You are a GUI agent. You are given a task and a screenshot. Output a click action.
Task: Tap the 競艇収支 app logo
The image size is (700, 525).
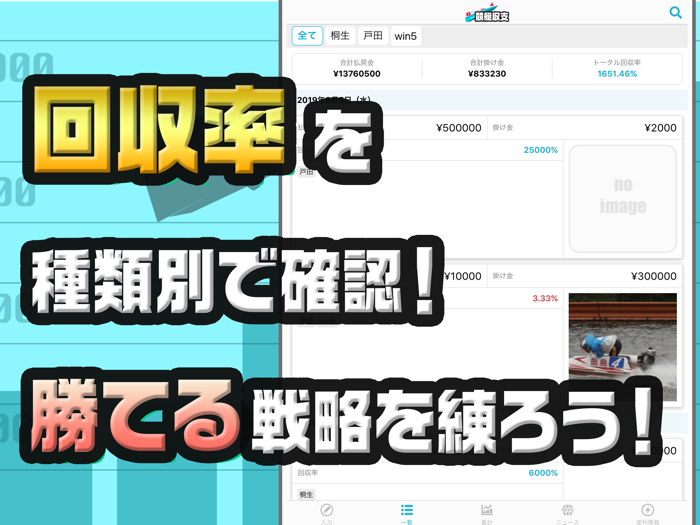coord(487,13)
